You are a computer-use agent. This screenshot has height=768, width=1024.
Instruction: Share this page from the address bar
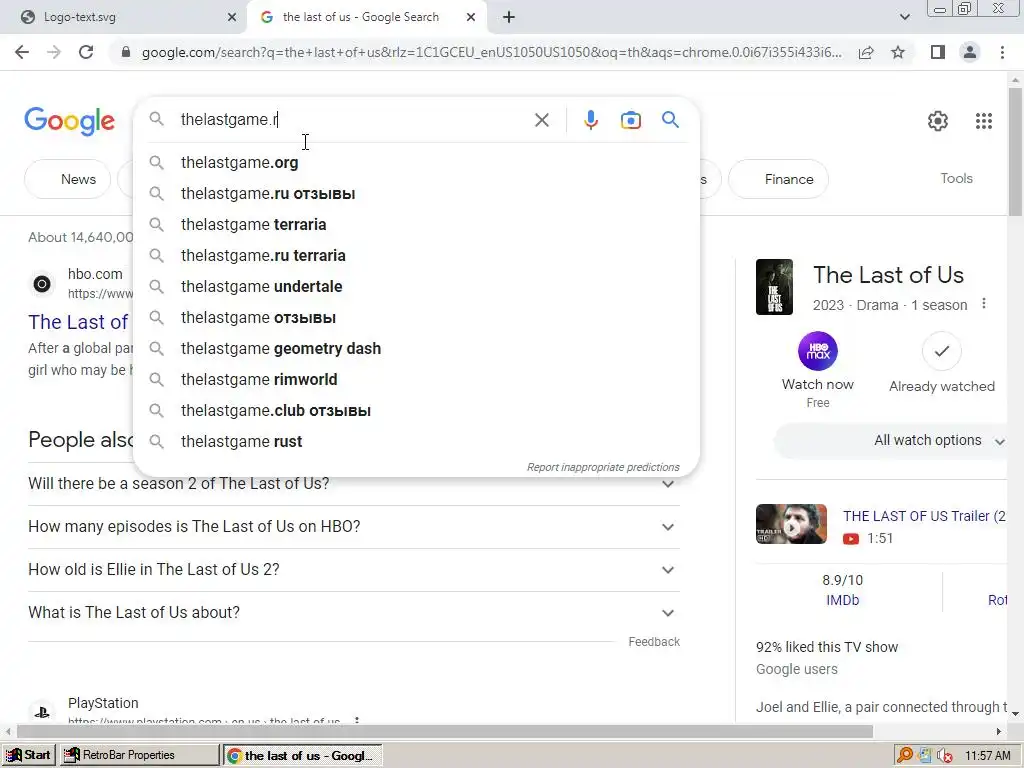(866, 52)
